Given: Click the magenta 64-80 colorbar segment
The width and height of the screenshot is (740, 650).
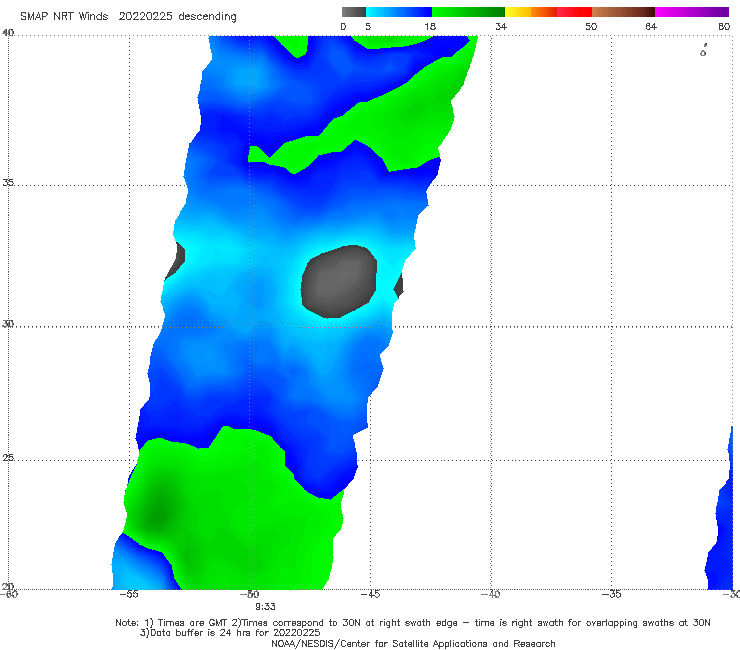Looking at the screenshot, I should [692, 12].
